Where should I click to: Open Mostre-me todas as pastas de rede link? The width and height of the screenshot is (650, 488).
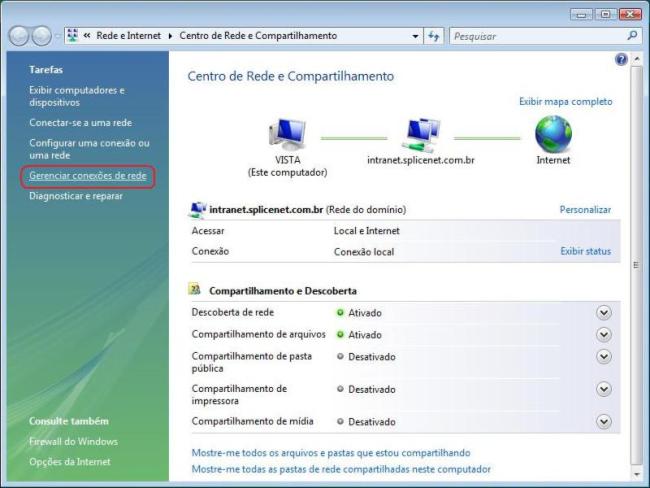pyautogui.click(x=341, y=469)
